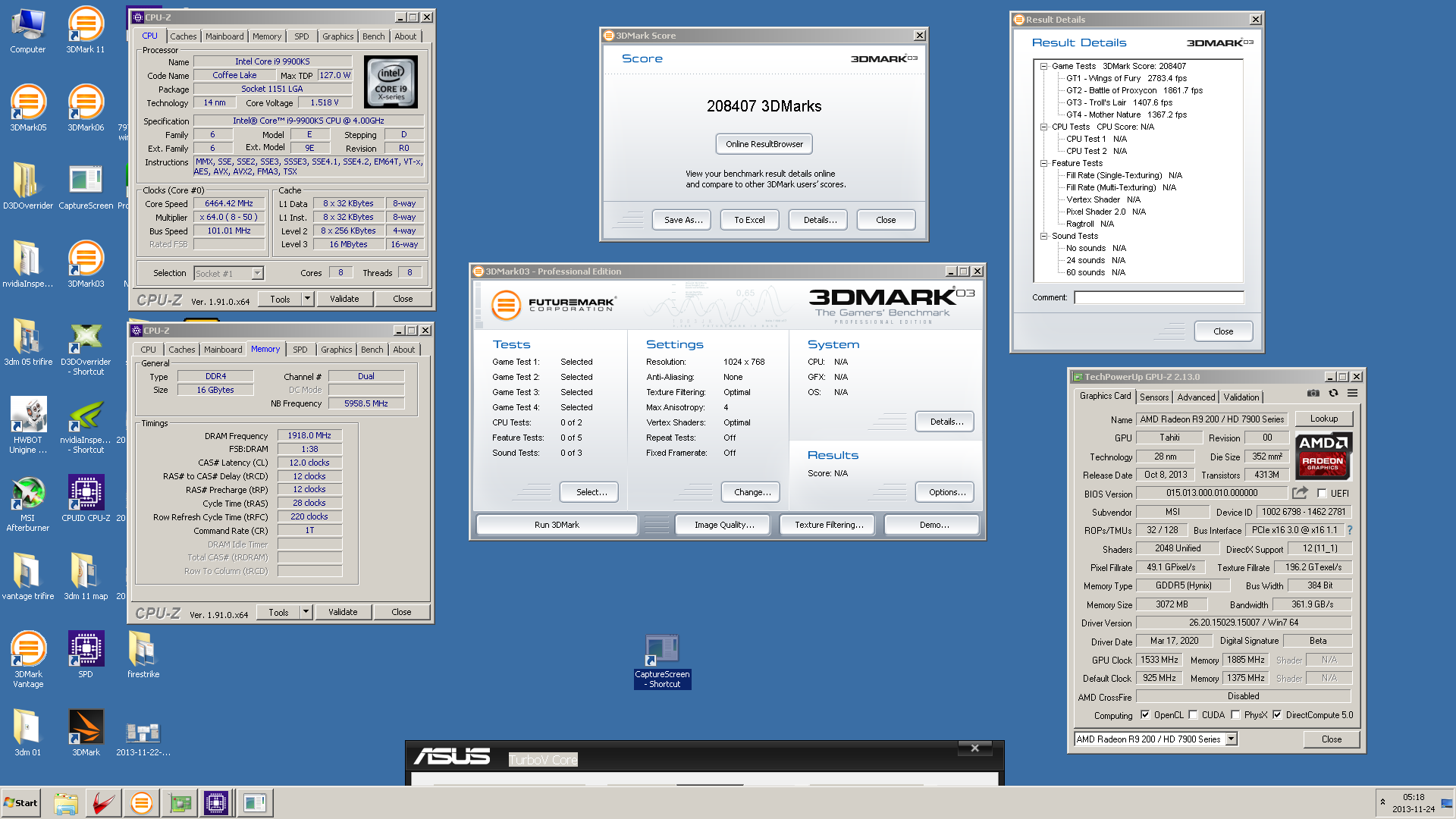Click Lookup button in GPU-Z
The image size is (1456, 819).
pos(1323,419)
